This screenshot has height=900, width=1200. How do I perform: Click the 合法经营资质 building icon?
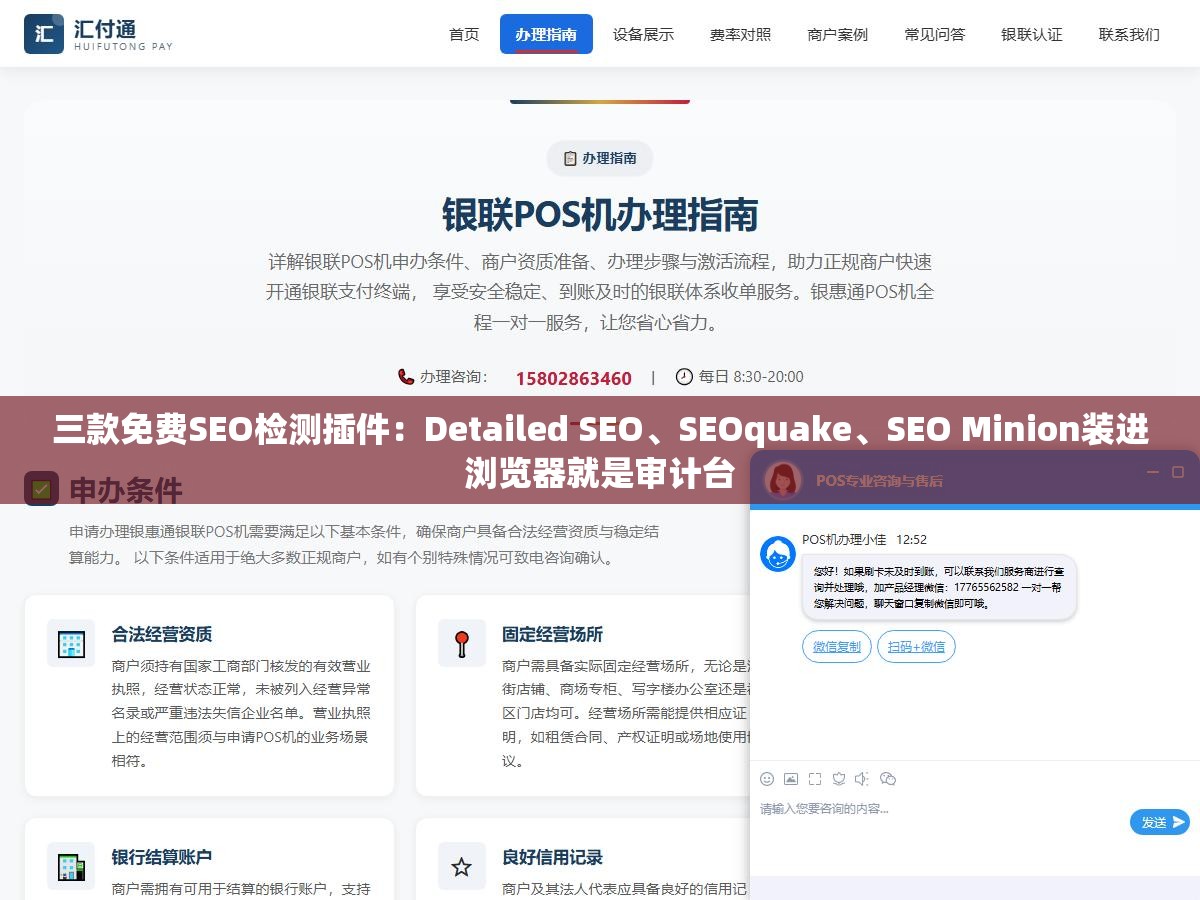coord(71,643)
